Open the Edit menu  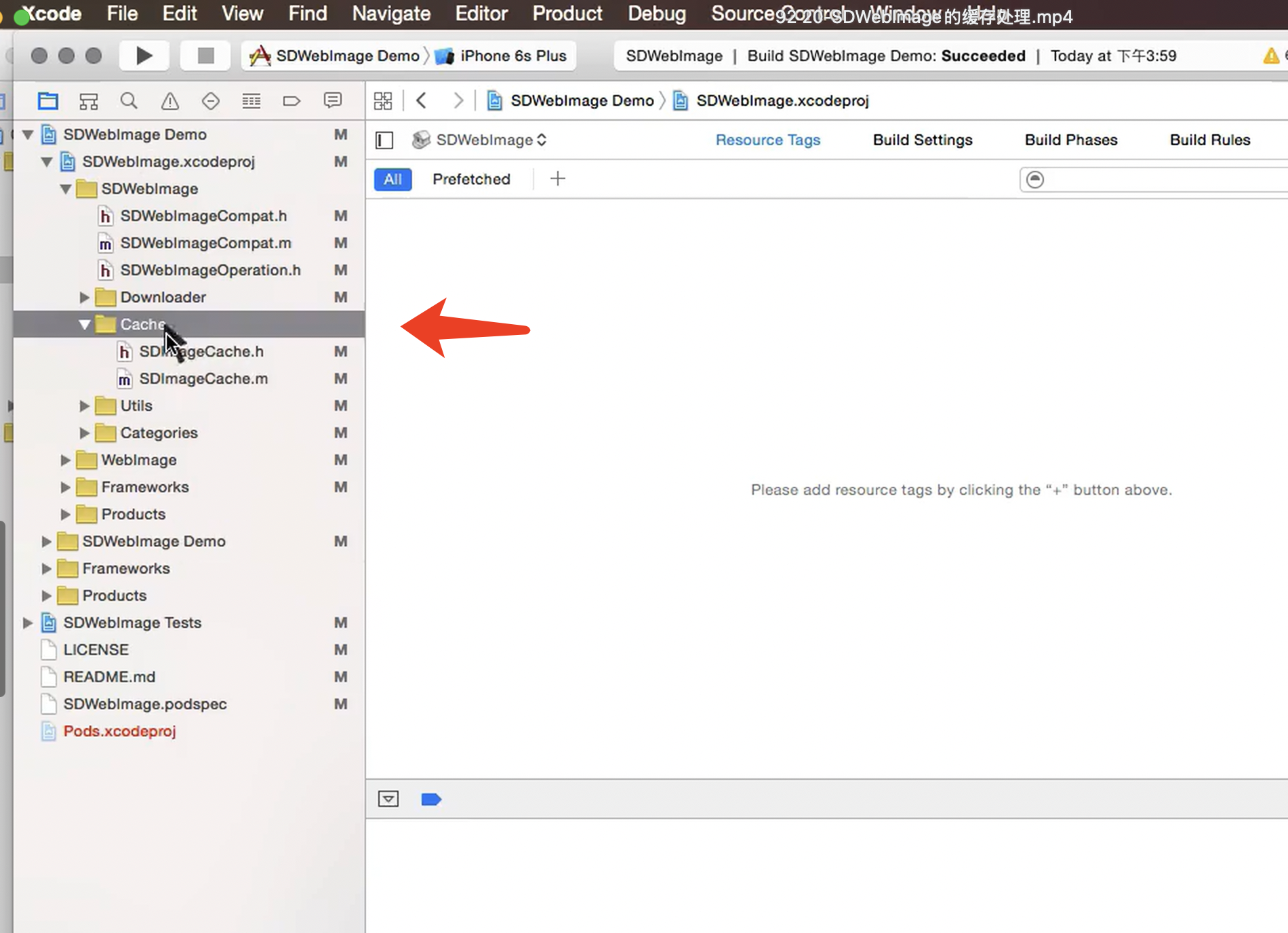pyautogui.click(x=180, y=14)
